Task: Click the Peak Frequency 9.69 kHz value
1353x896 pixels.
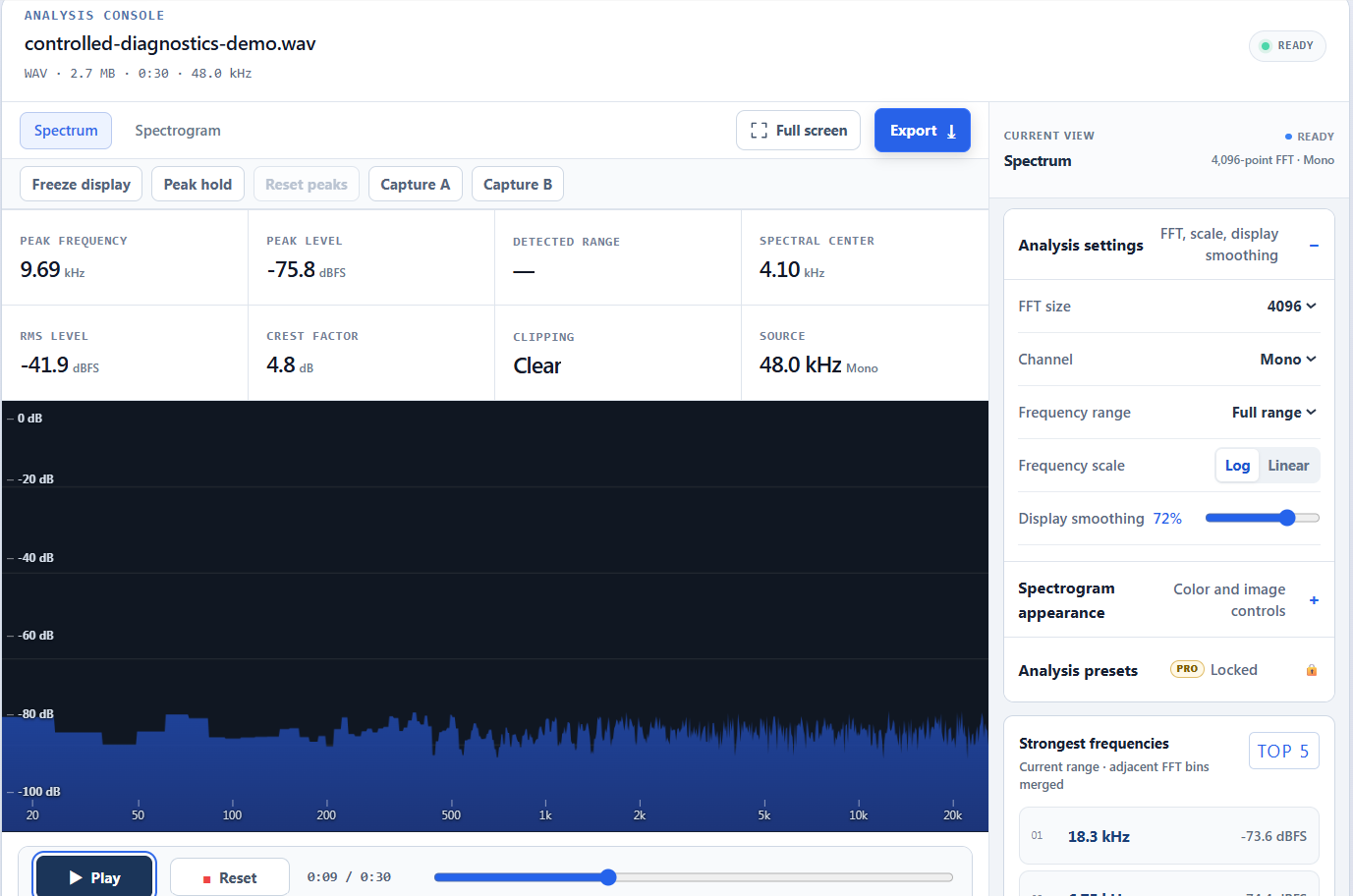Action: pyautogui.click(x=52, y=270)
